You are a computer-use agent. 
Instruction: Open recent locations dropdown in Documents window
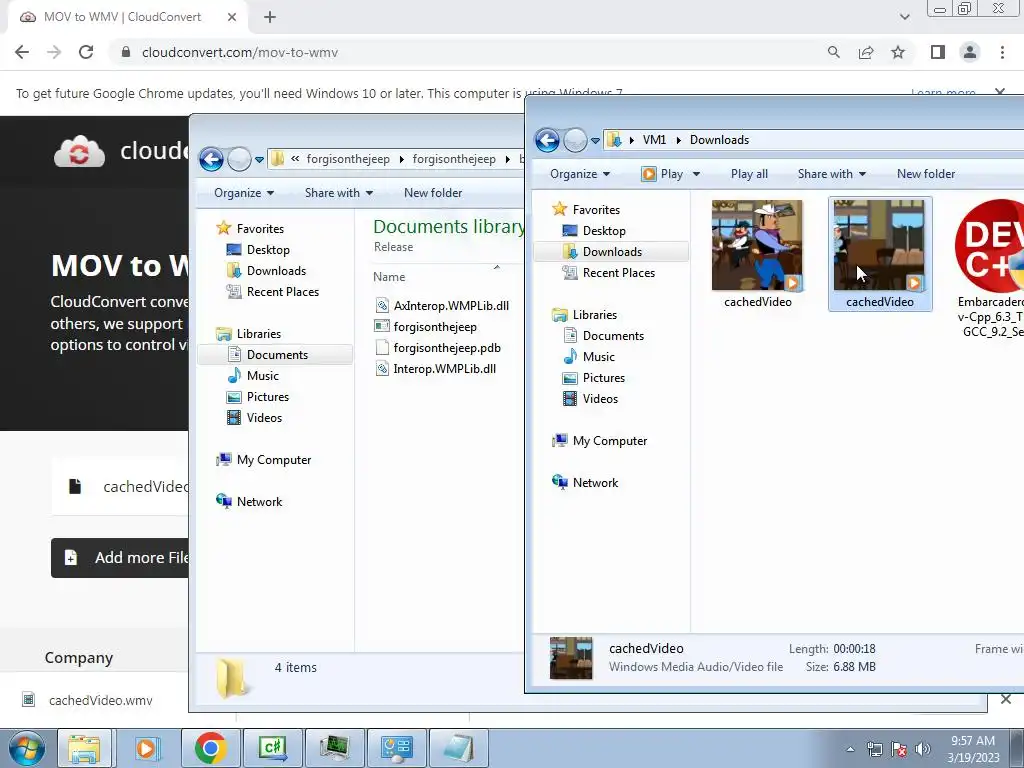click(x=259, y=159)
